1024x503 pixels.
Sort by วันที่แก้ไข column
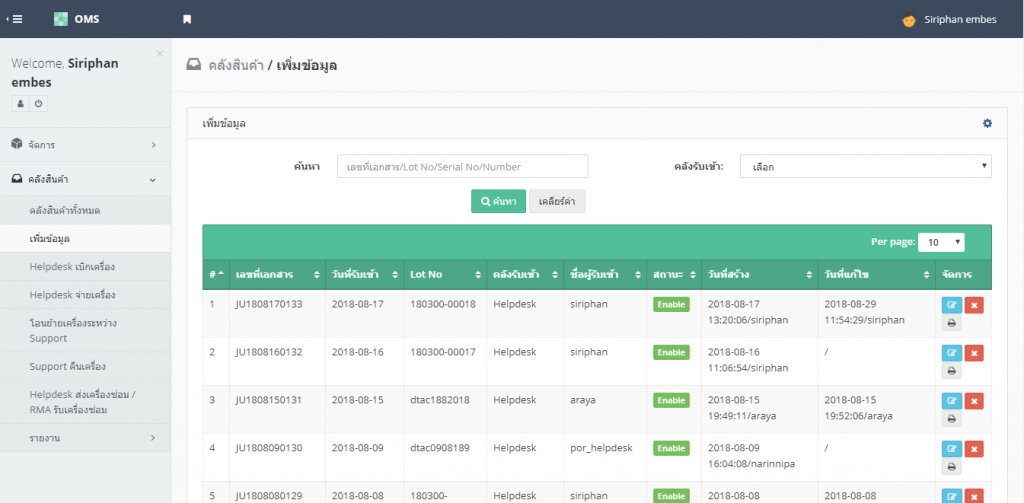coord(876,275)
